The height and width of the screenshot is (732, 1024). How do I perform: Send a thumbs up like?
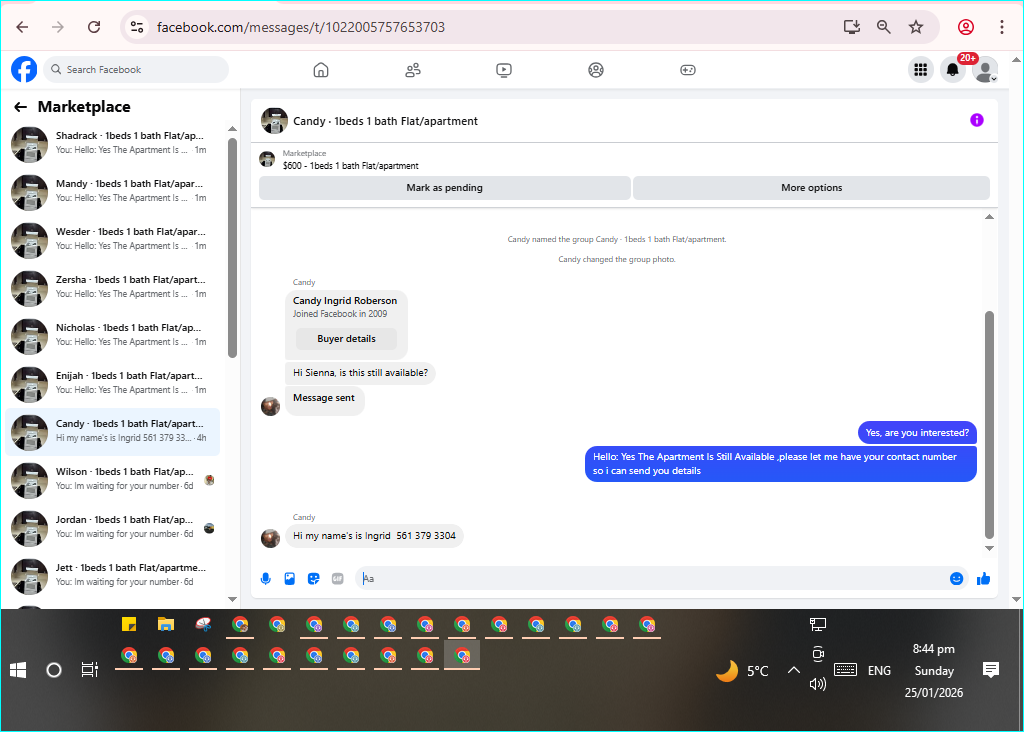click(x=984, y=579)
